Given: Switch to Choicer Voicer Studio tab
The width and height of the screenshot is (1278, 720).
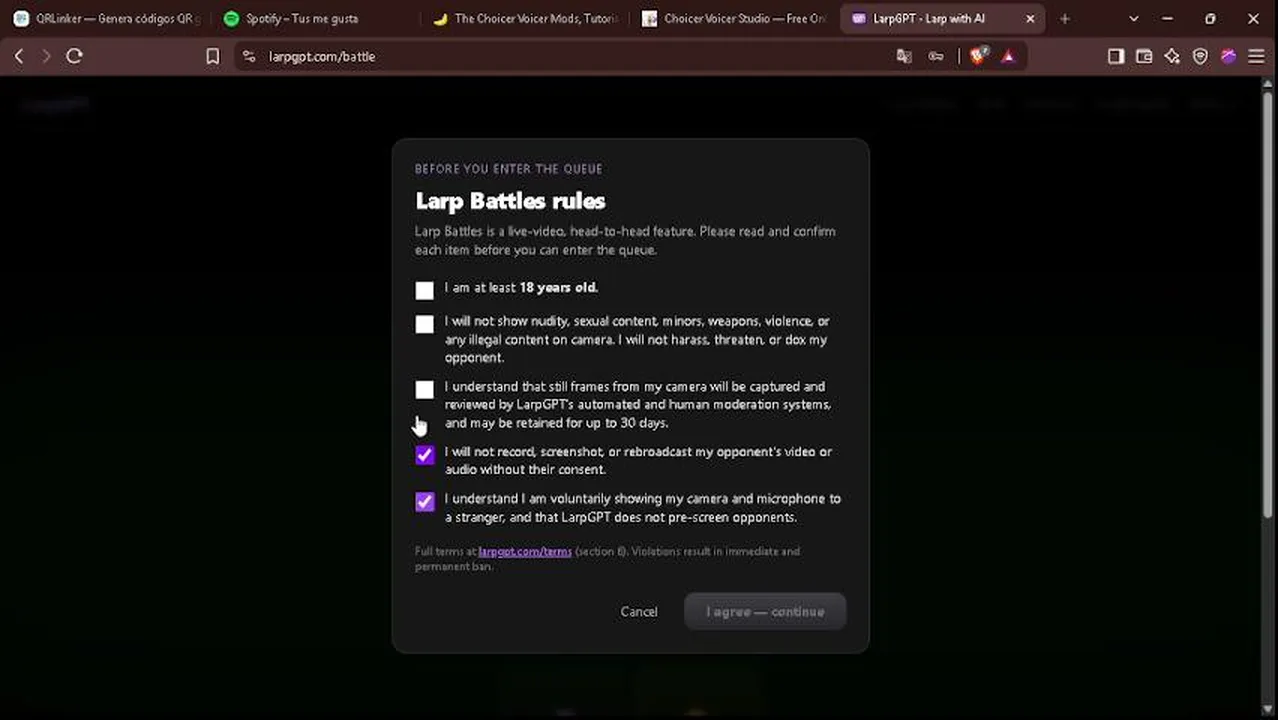Looking at the screenshot, I should click(x=734, y=19).
